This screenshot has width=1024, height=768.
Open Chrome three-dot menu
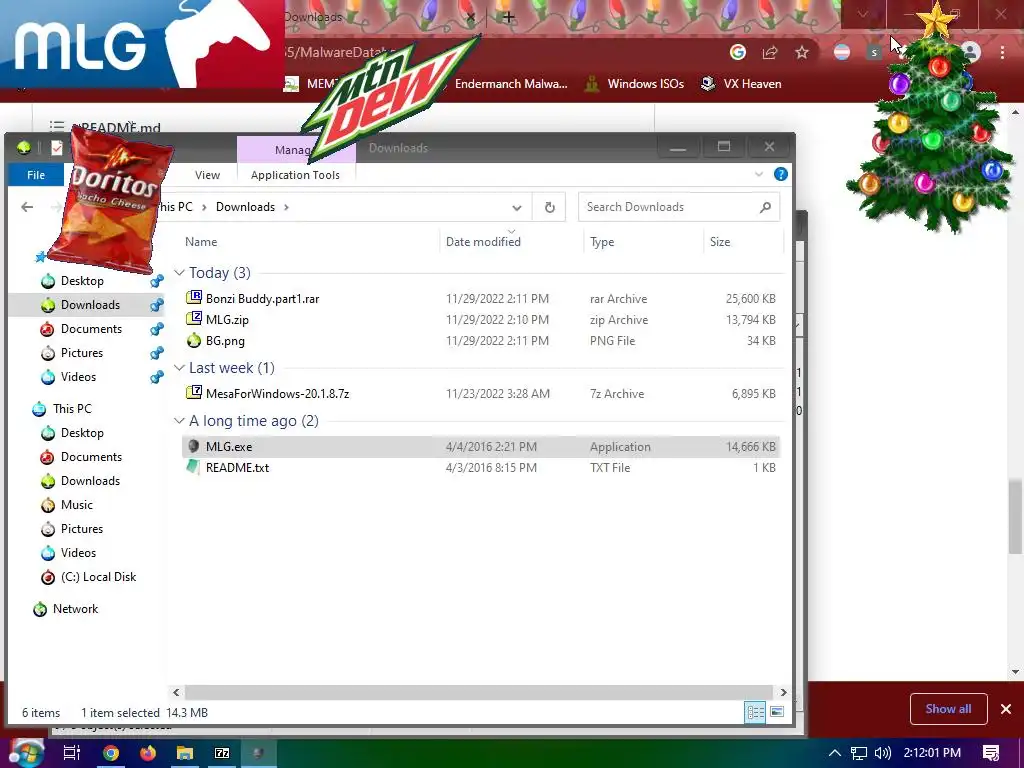tap(1002, 52)
